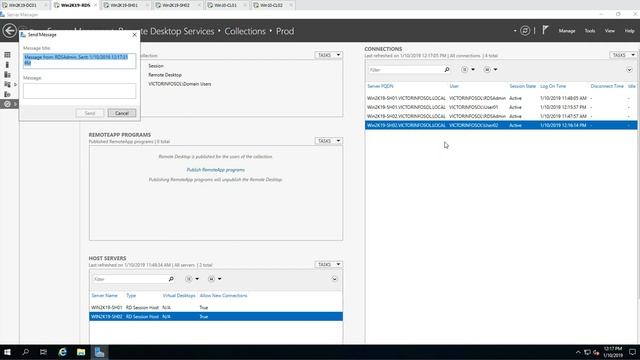Sort host servers by the Server Name column
Viewport: 640px width, 360px height.
104,296
